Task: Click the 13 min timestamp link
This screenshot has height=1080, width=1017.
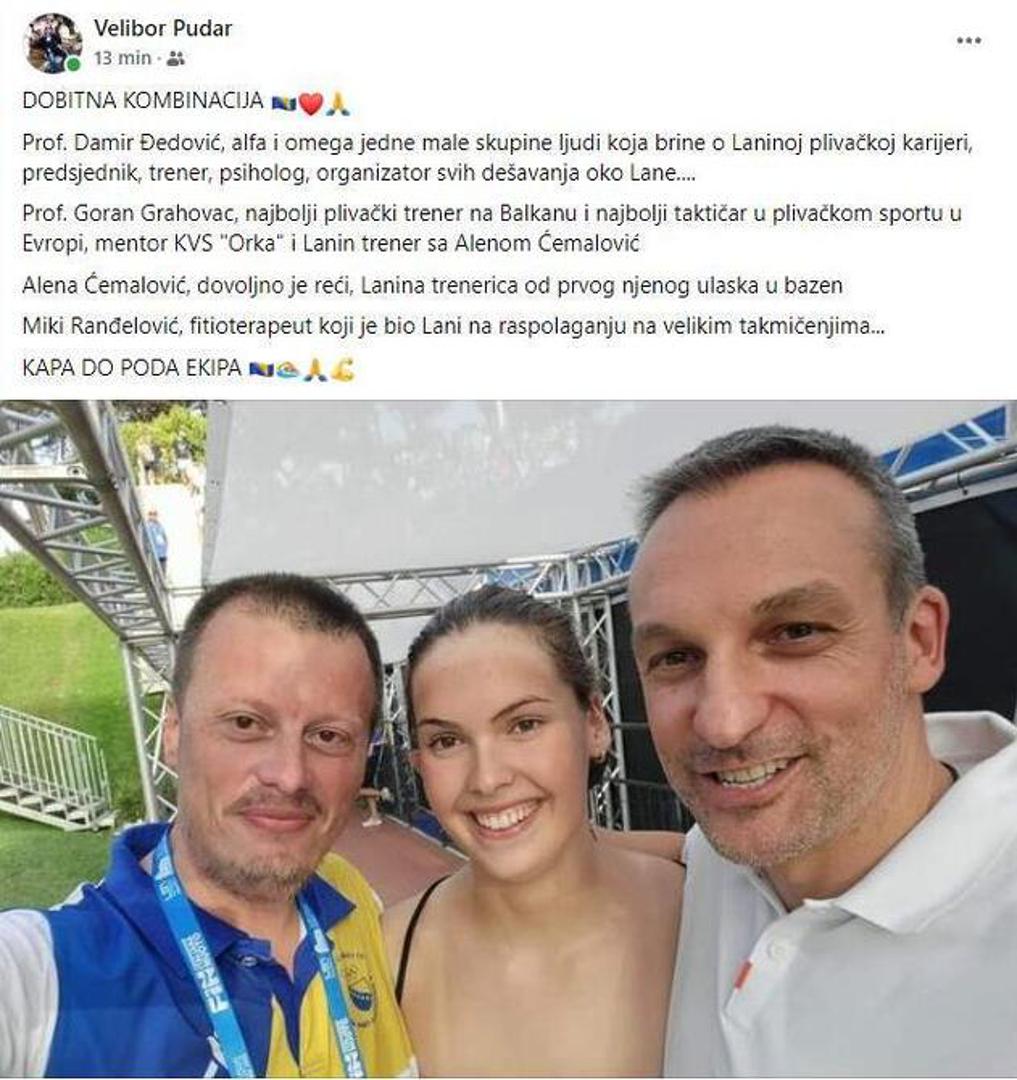Action: 123,59
